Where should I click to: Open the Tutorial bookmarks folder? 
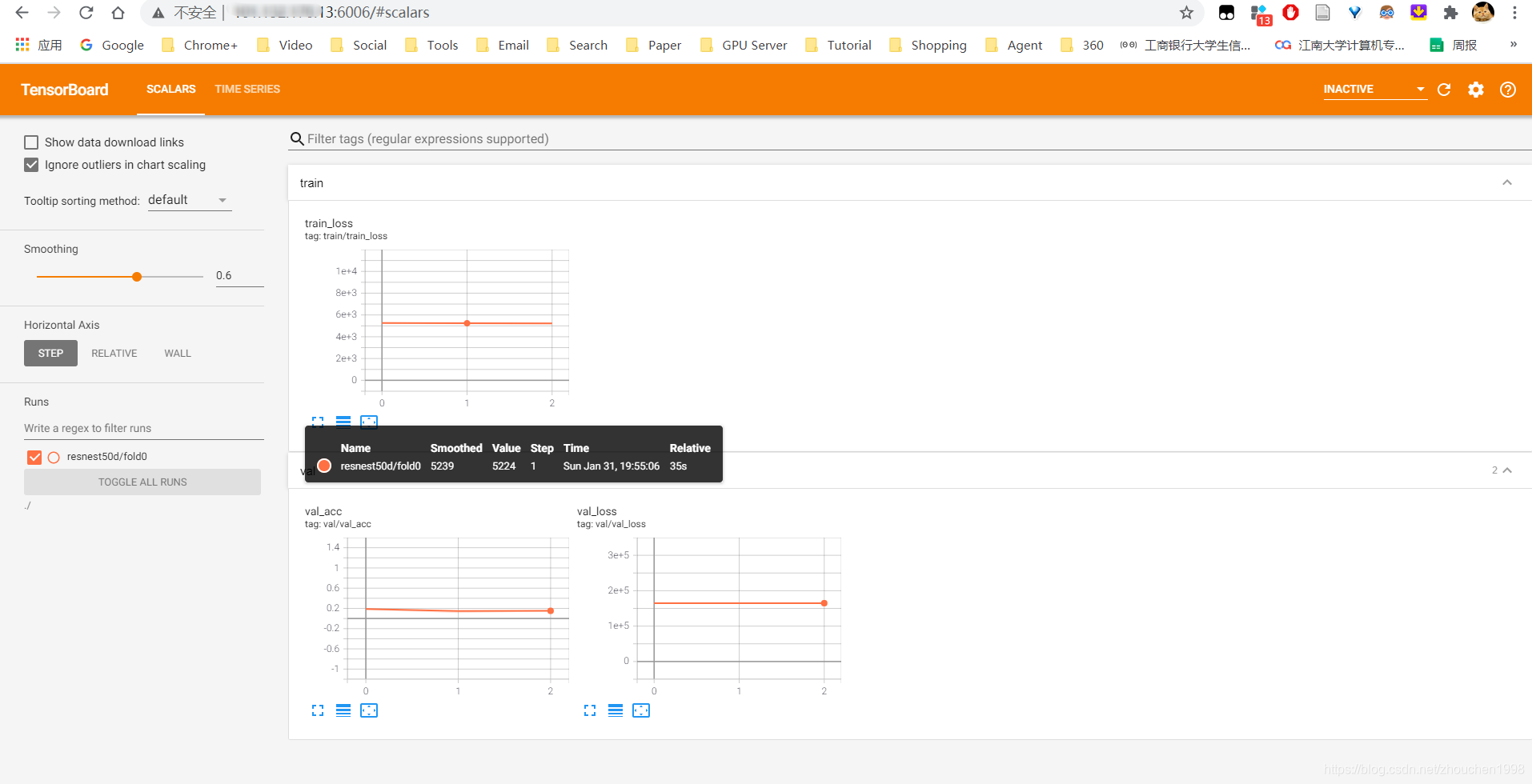tap(839, 46)
